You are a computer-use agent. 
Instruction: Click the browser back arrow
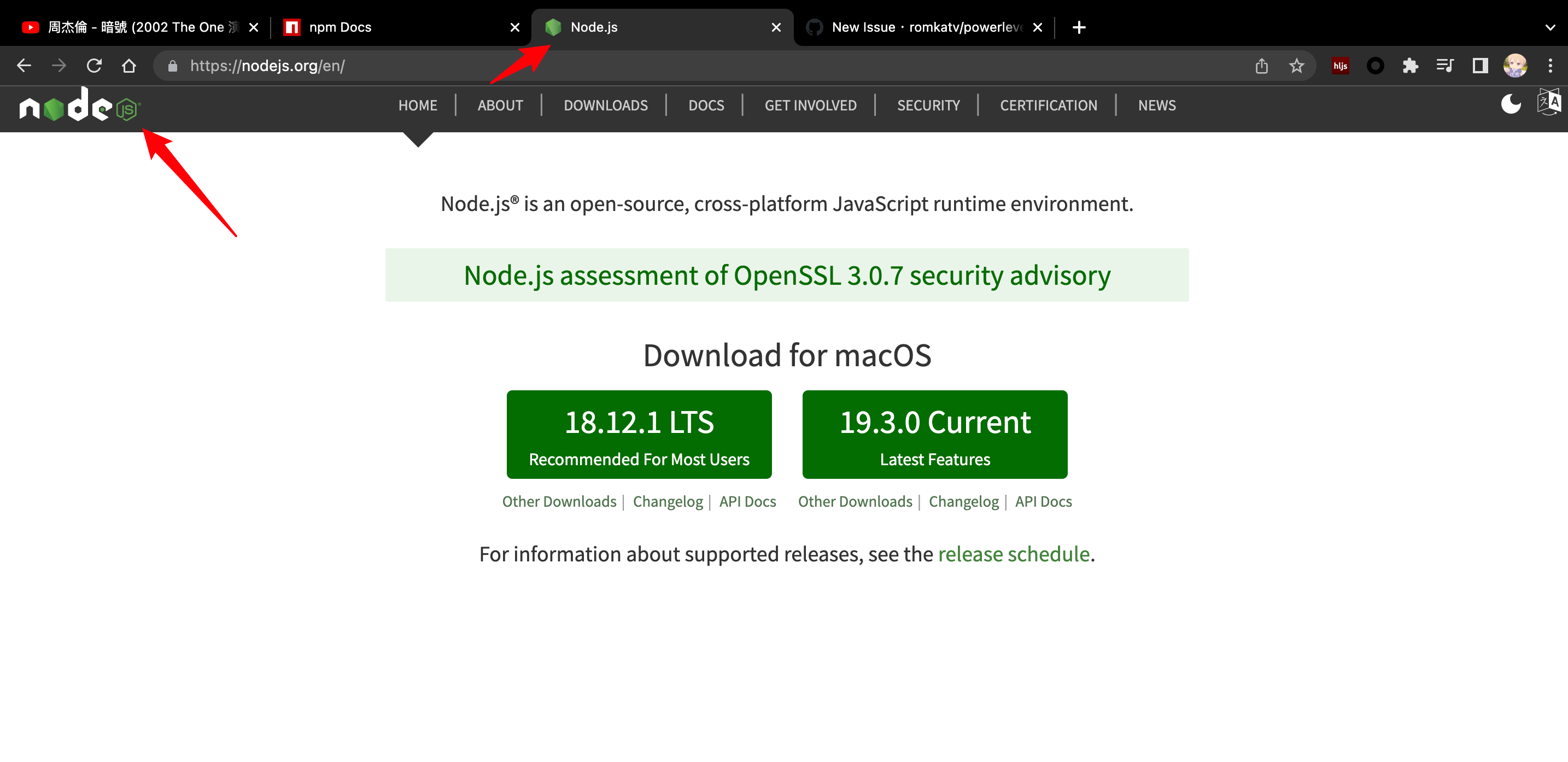[24, 66]
